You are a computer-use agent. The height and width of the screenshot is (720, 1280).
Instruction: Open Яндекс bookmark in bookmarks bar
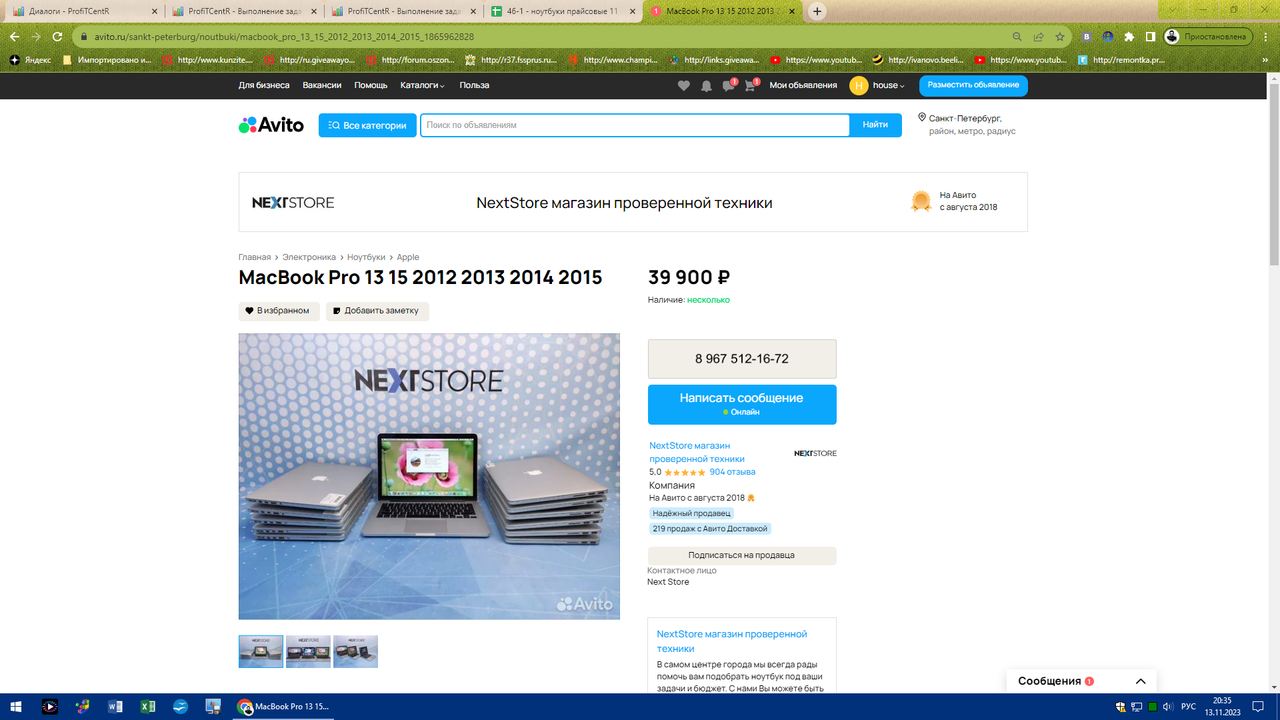(x=30, y=60)
